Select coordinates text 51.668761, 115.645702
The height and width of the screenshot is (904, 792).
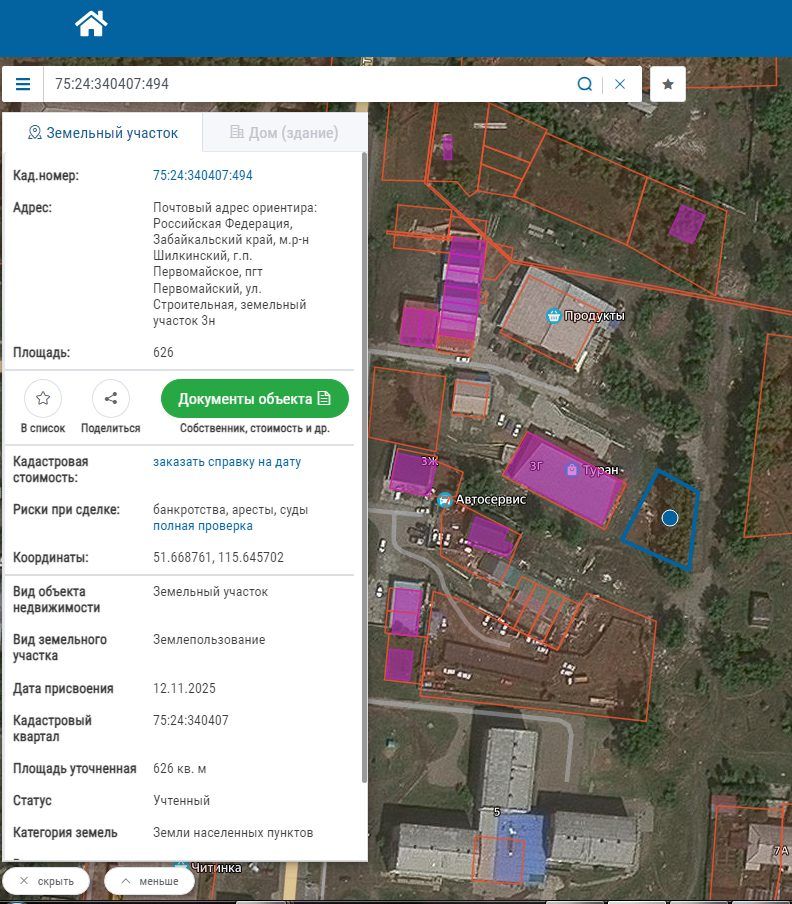[218, 558]
